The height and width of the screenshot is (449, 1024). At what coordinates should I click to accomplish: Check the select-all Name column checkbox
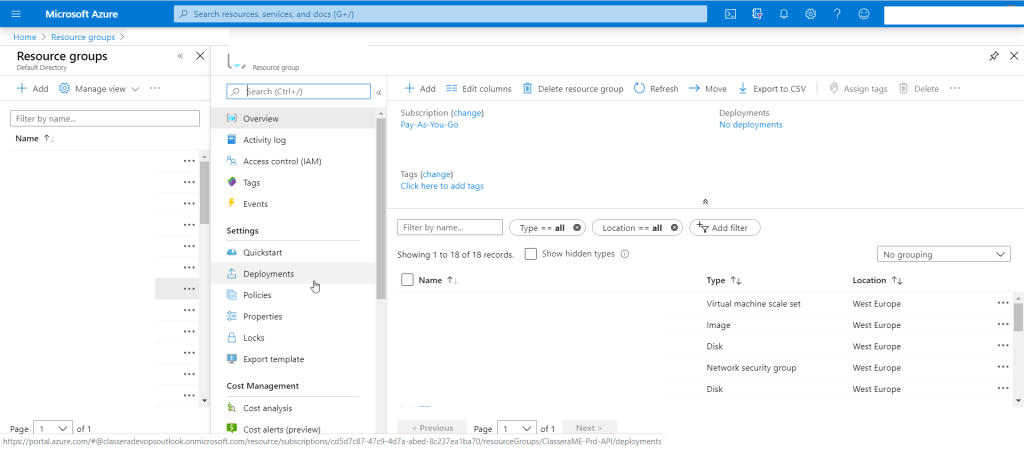coord(407,280)
